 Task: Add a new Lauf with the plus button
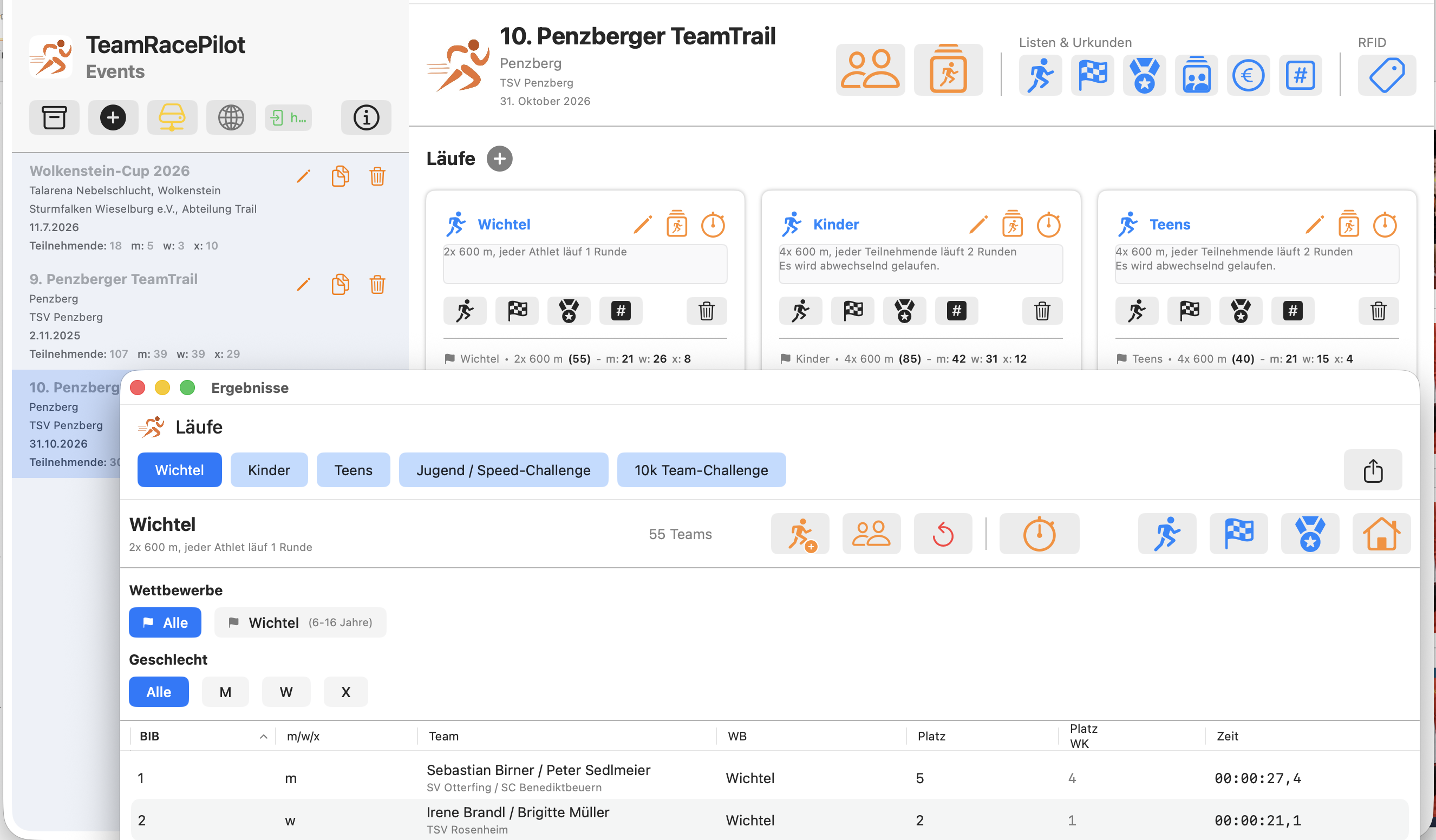[x=499, y=159]
